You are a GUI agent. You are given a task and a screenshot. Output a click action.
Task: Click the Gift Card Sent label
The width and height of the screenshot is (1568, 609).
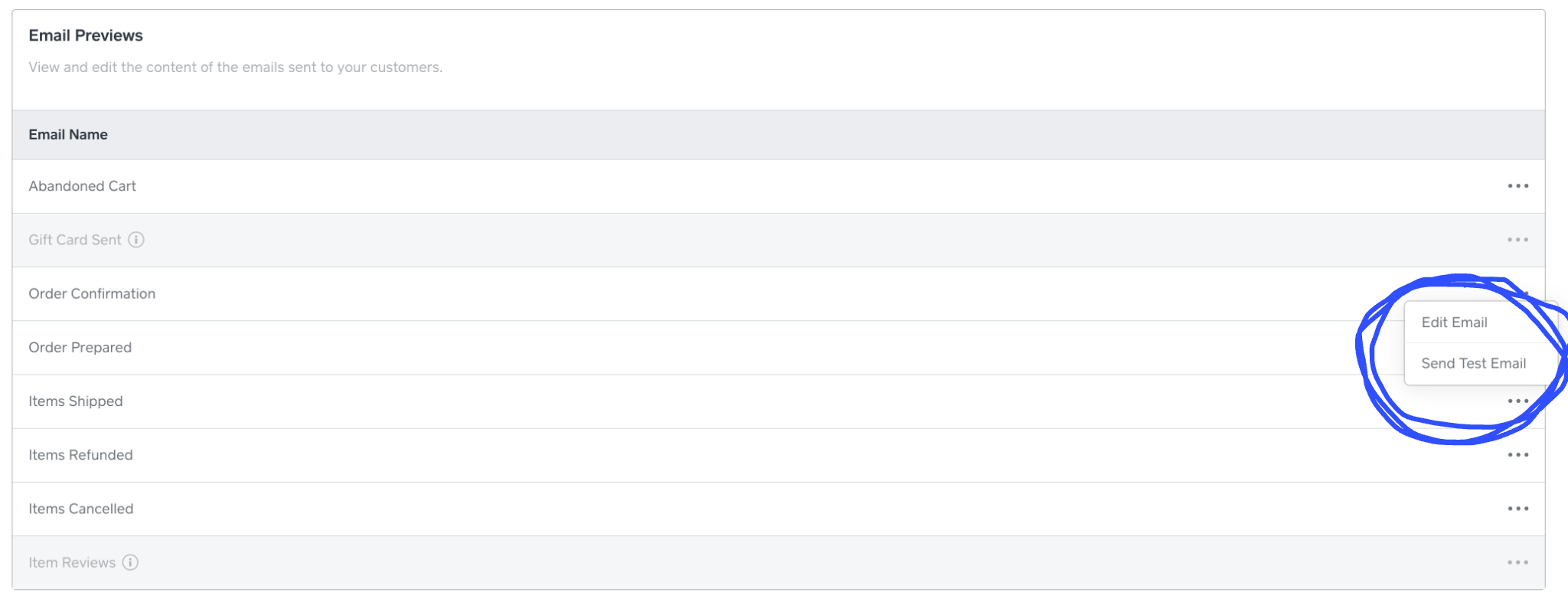74,240
